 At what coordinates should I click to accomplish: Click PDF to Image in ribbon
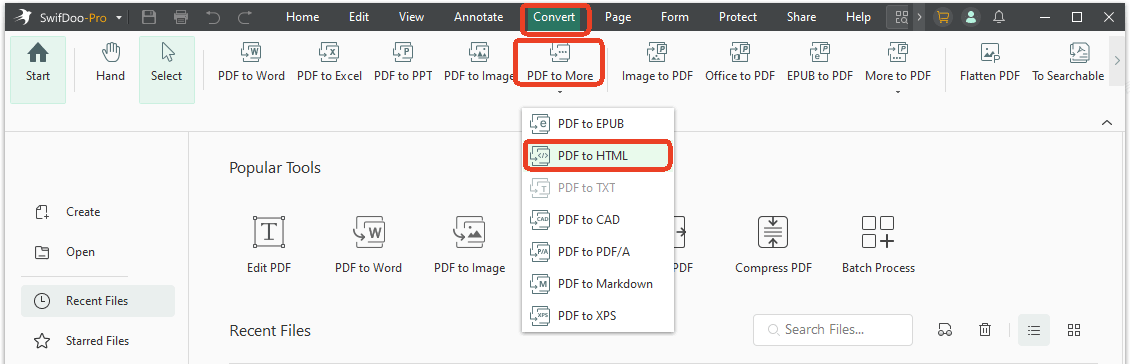click(479, 62)
